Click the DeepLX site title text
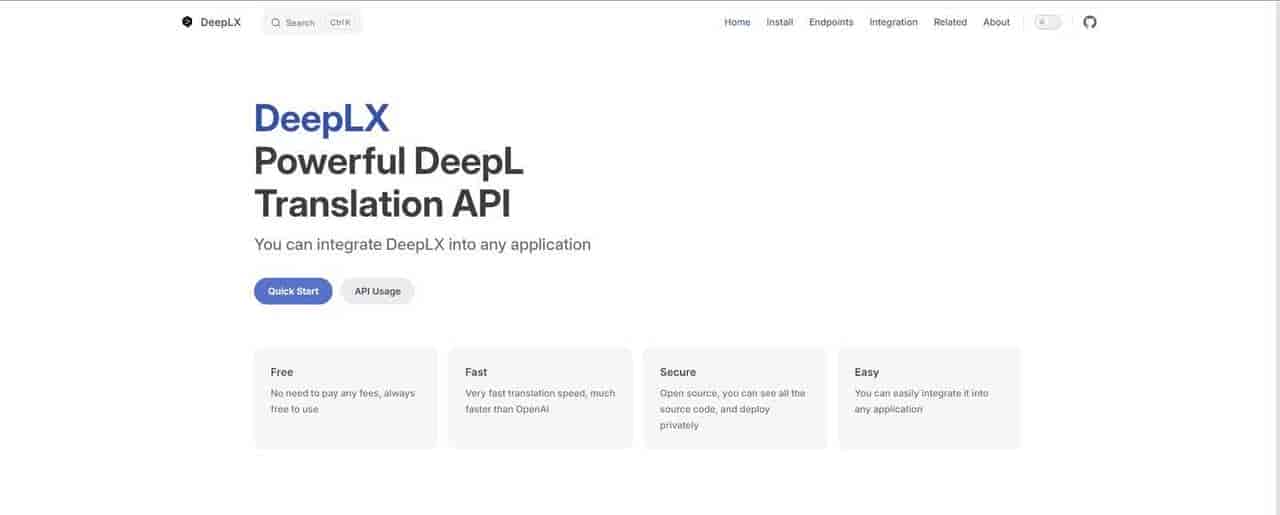The height and width of the screenshot is (515, 1280). coord(220,22)
